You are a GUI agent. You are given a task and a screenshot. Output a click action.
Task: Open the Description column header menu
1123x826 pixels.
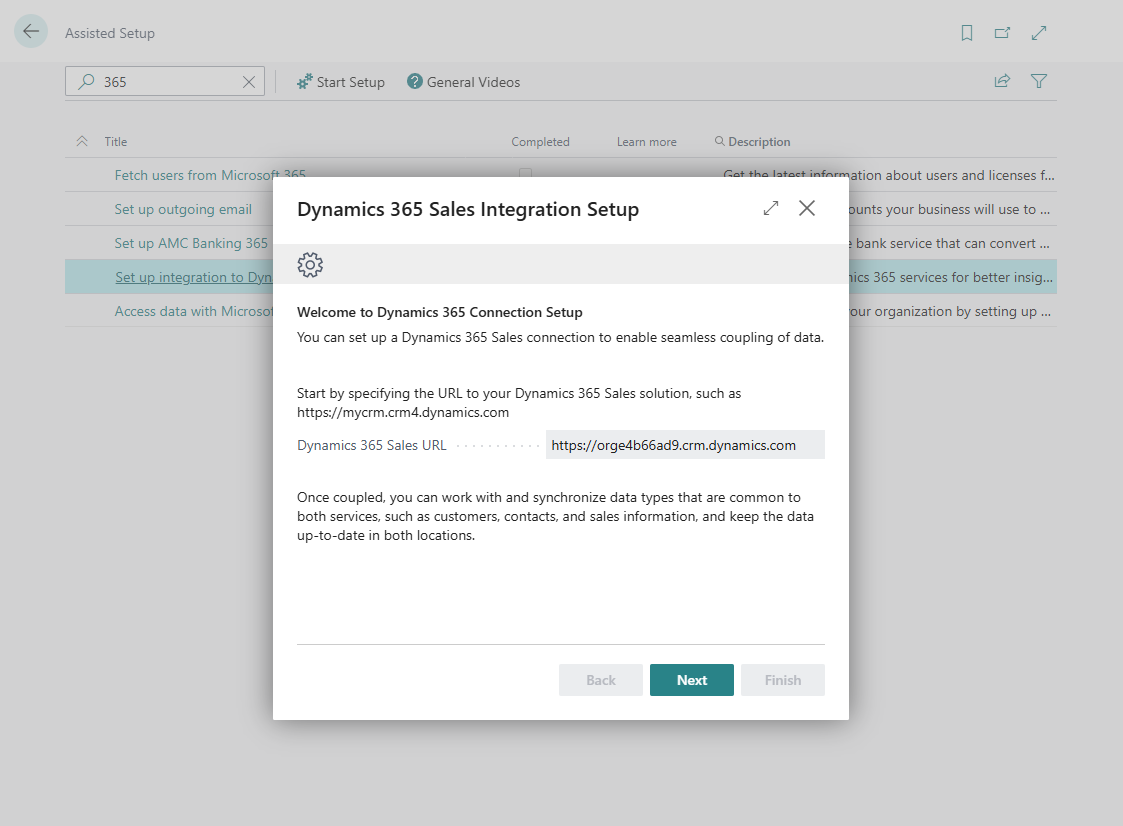coord(758,142)
